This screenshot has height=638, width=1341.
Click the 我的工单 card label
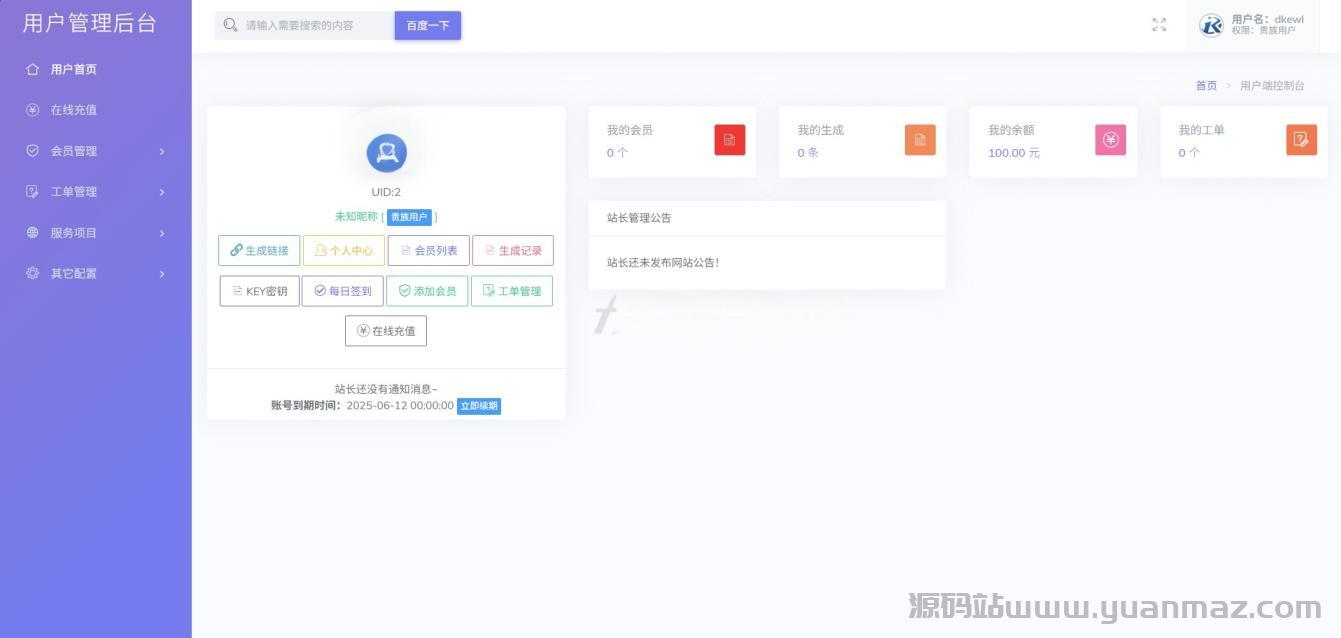click(x=1201, y=130)
